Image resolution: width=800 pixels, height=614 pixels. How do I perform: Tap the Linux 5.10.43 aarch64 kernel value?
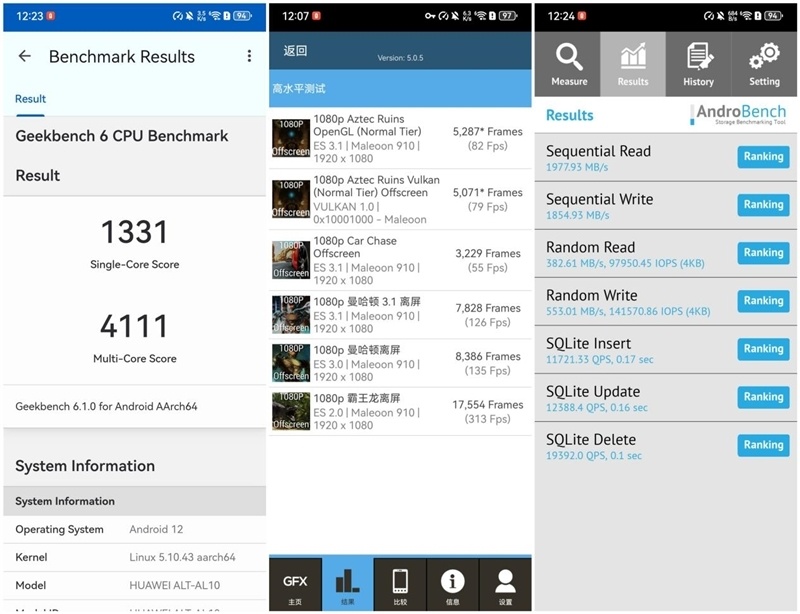pos(182,557)
